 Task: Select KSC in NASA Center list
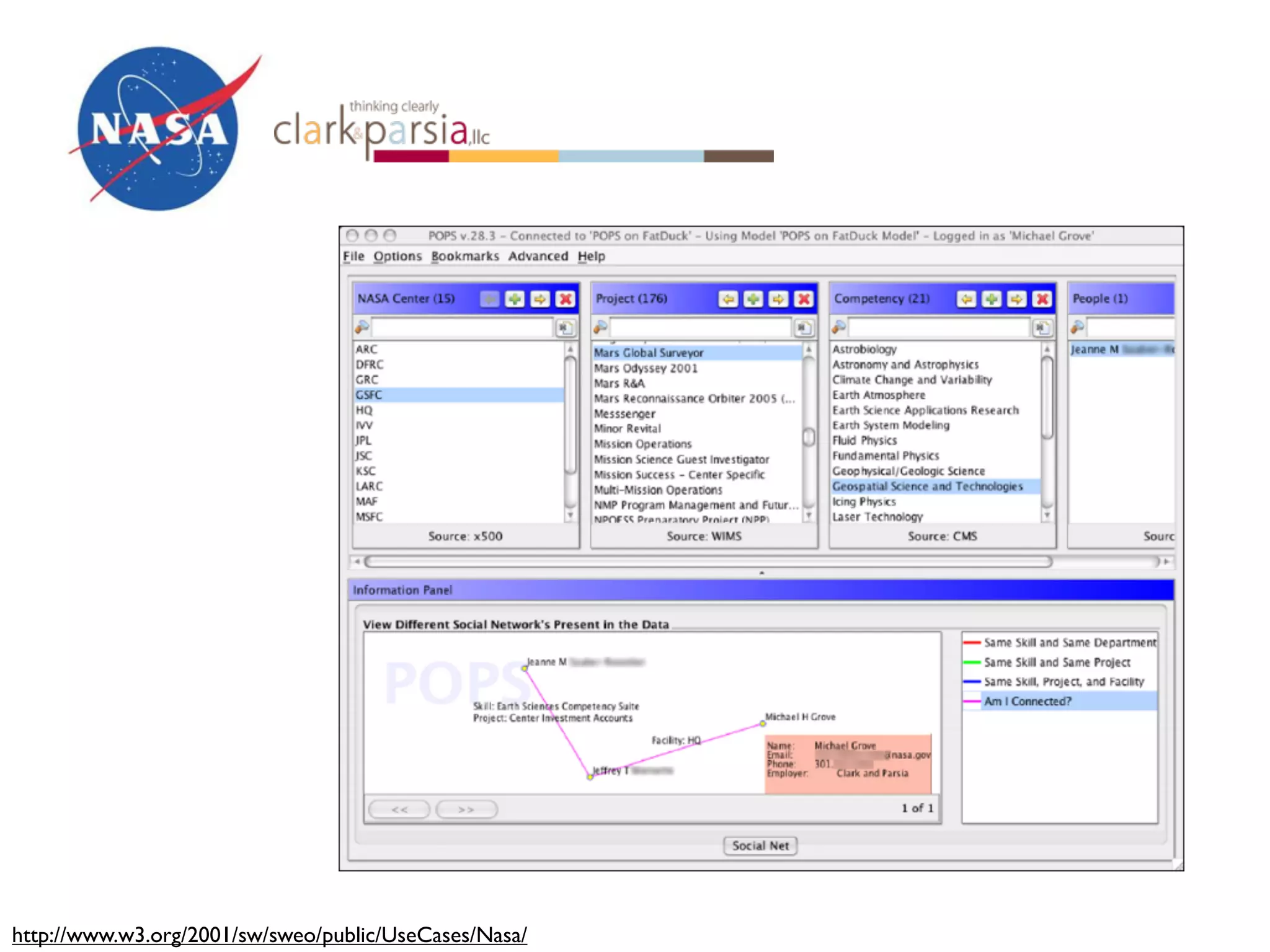coord(459,471)
